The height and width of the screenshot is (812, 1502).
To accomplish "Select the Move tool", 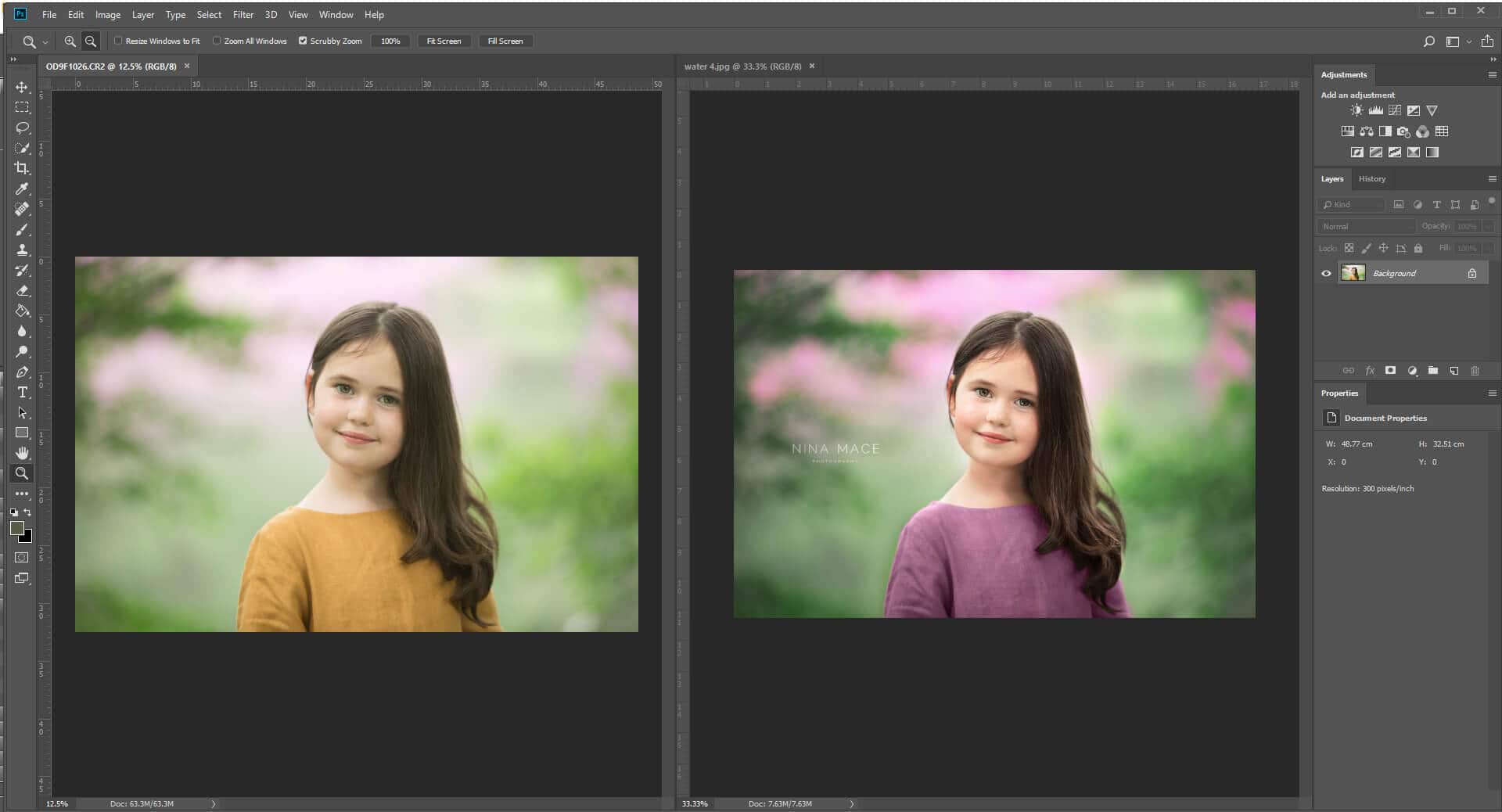I will [22, 87].
